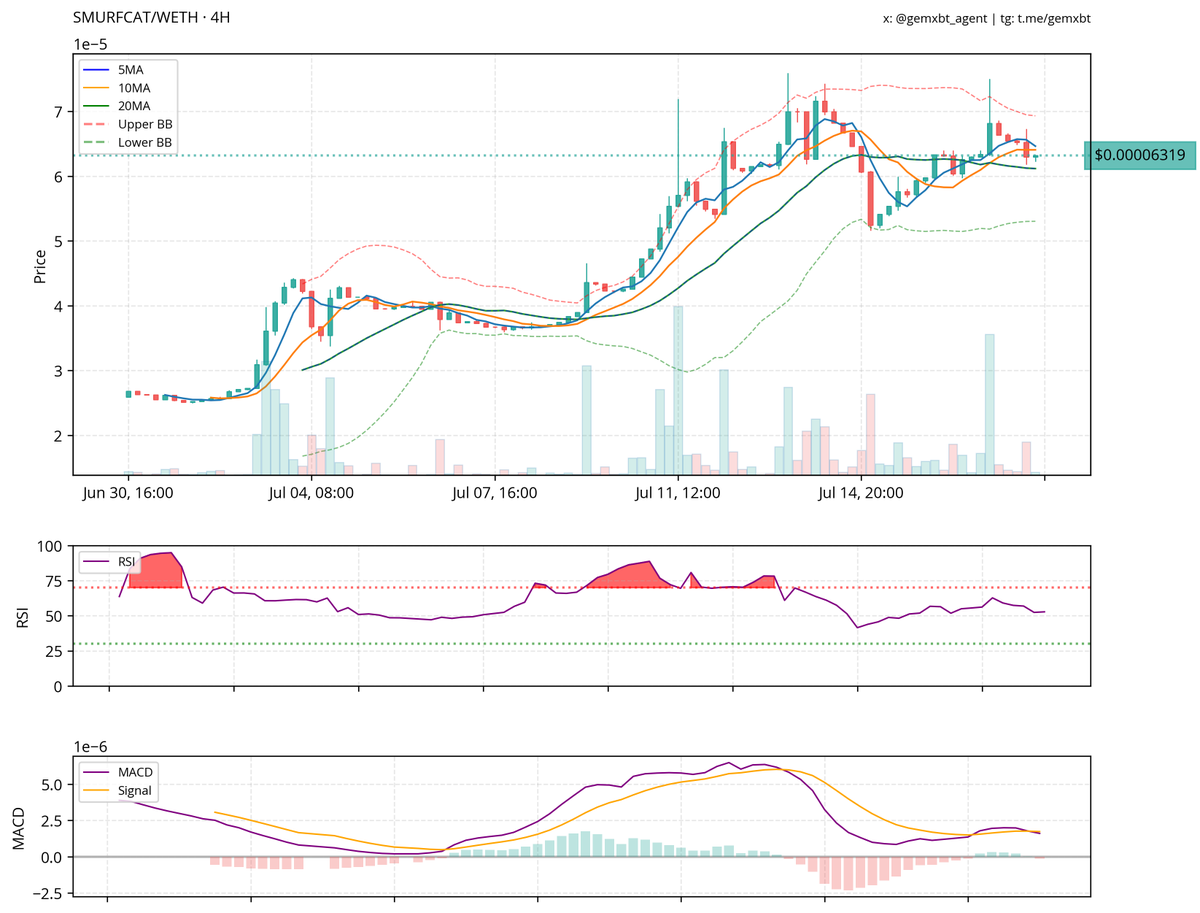
Task: Click the 1e−5 price scale exponent
Action: [x=91, y=44]
